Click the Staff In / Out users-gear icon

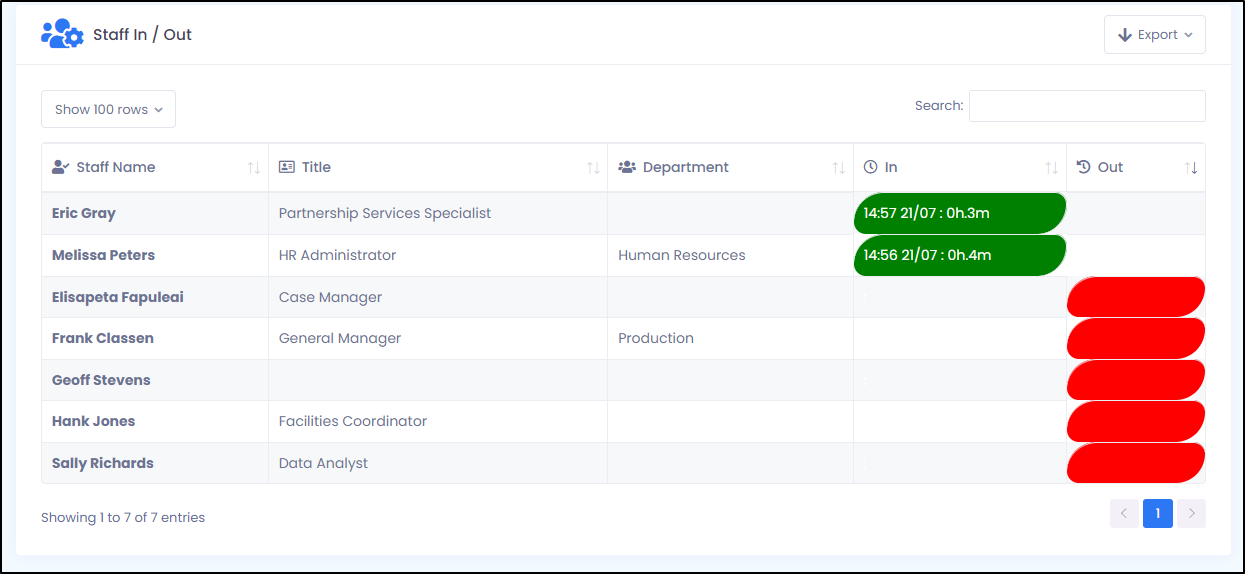coord(62,34)
